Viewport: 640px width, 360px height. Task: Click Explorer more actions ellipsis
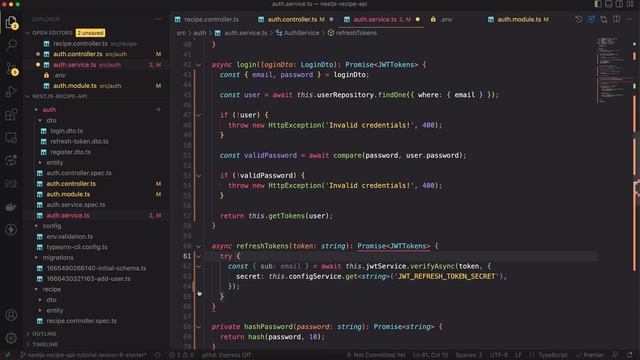pyautogui.click(x=158, y=19)
